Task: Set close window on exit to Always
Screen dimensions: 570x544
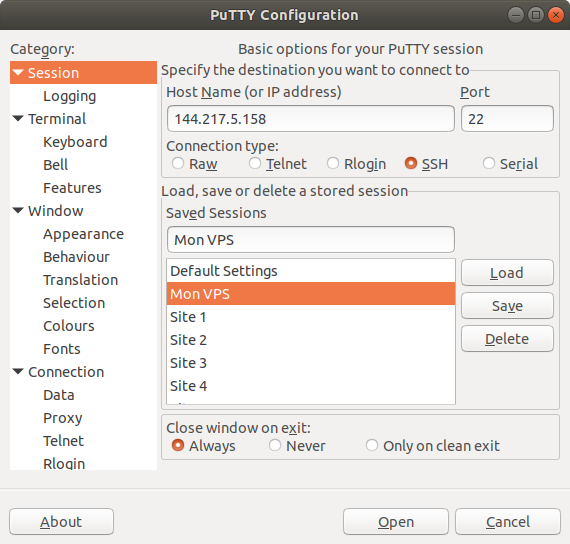Action: pos(178,445)
